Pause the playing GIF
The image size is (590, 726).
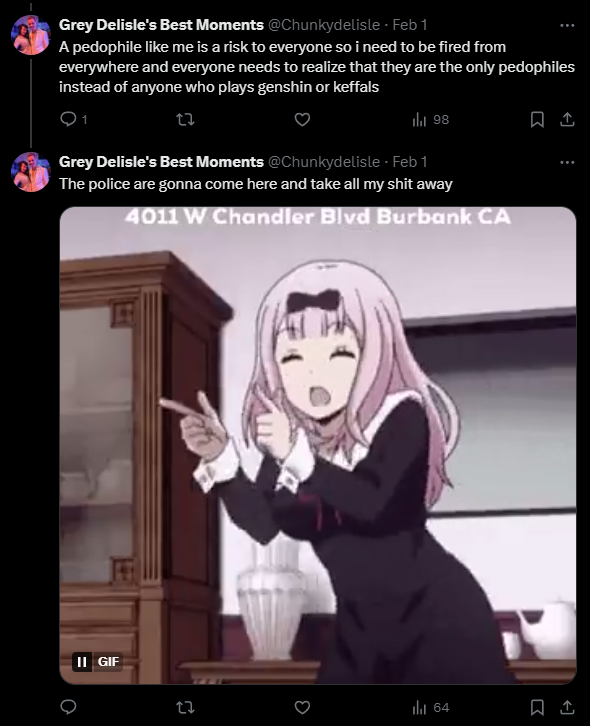tap(82, 662)
